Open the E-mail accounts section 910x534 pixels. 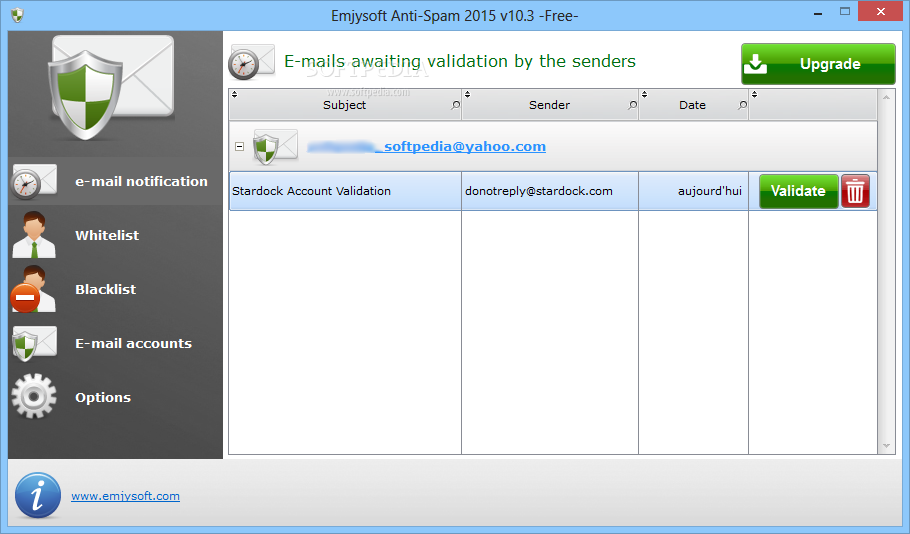pyautogui.click(x=115, y=343)
